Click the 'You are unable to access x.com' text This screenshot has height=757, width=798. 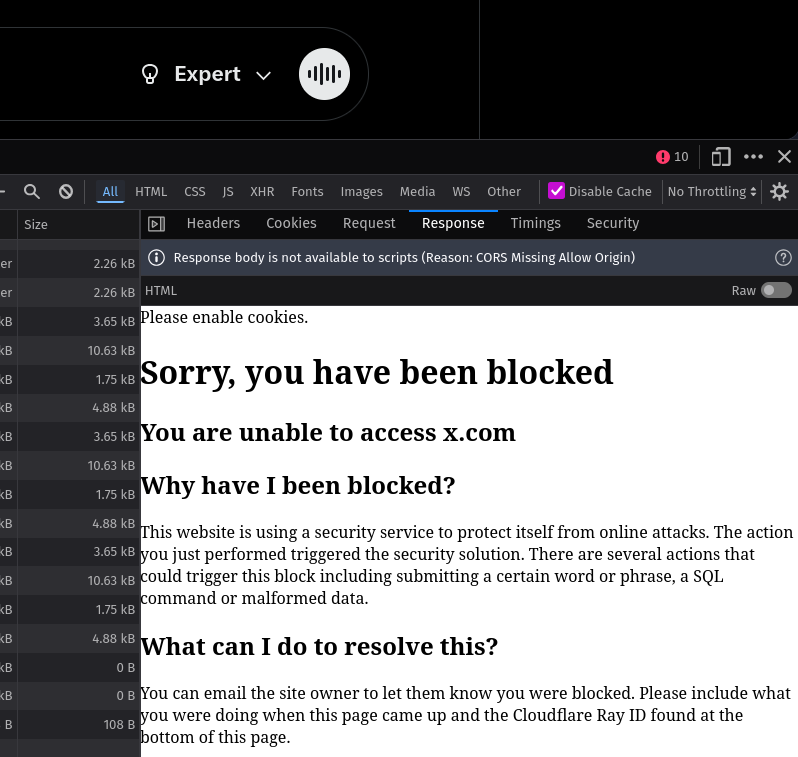point(328,433)
